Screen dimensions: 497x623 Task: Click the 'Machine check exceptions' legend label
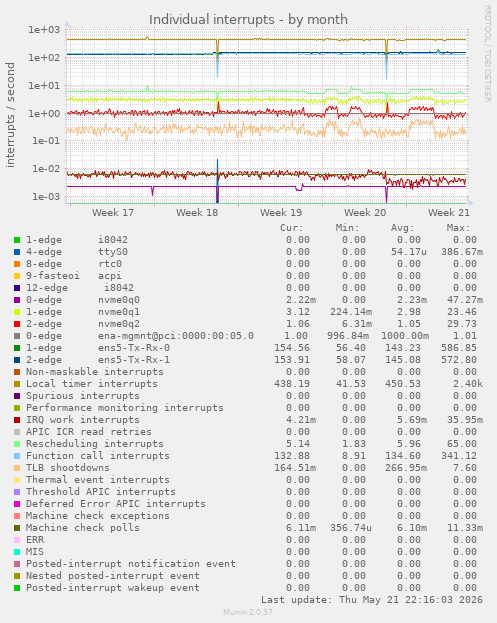point(98,516)
